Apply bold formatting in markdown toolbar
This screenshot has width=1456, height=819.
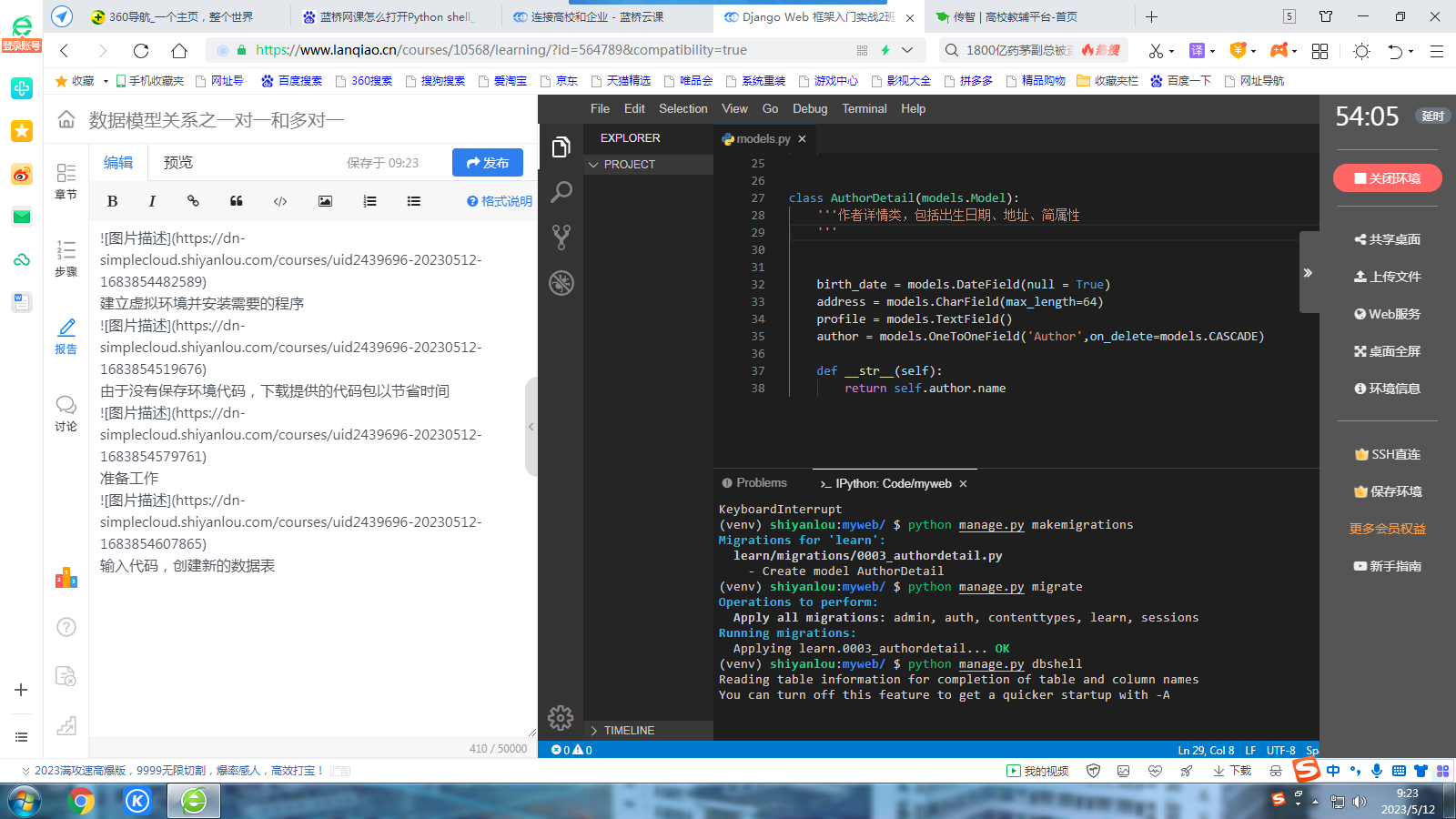pyautogui.click(x=112, y=201)
